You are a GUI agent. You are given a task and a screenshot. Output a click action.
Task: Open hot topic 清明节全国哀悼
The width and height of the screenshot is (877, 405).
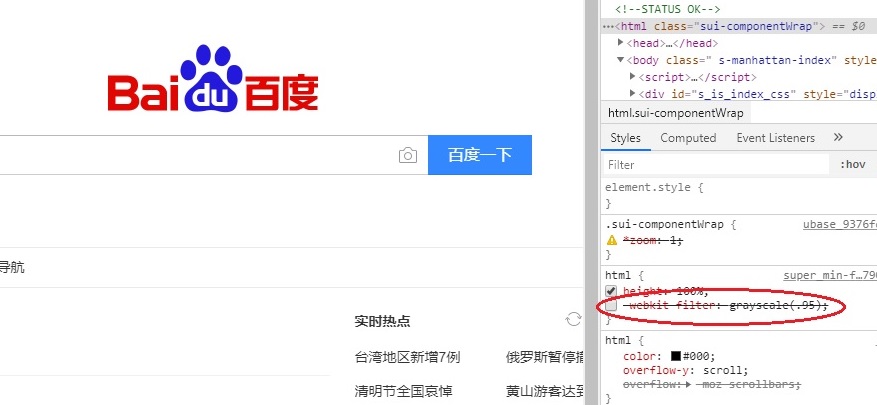403,390
